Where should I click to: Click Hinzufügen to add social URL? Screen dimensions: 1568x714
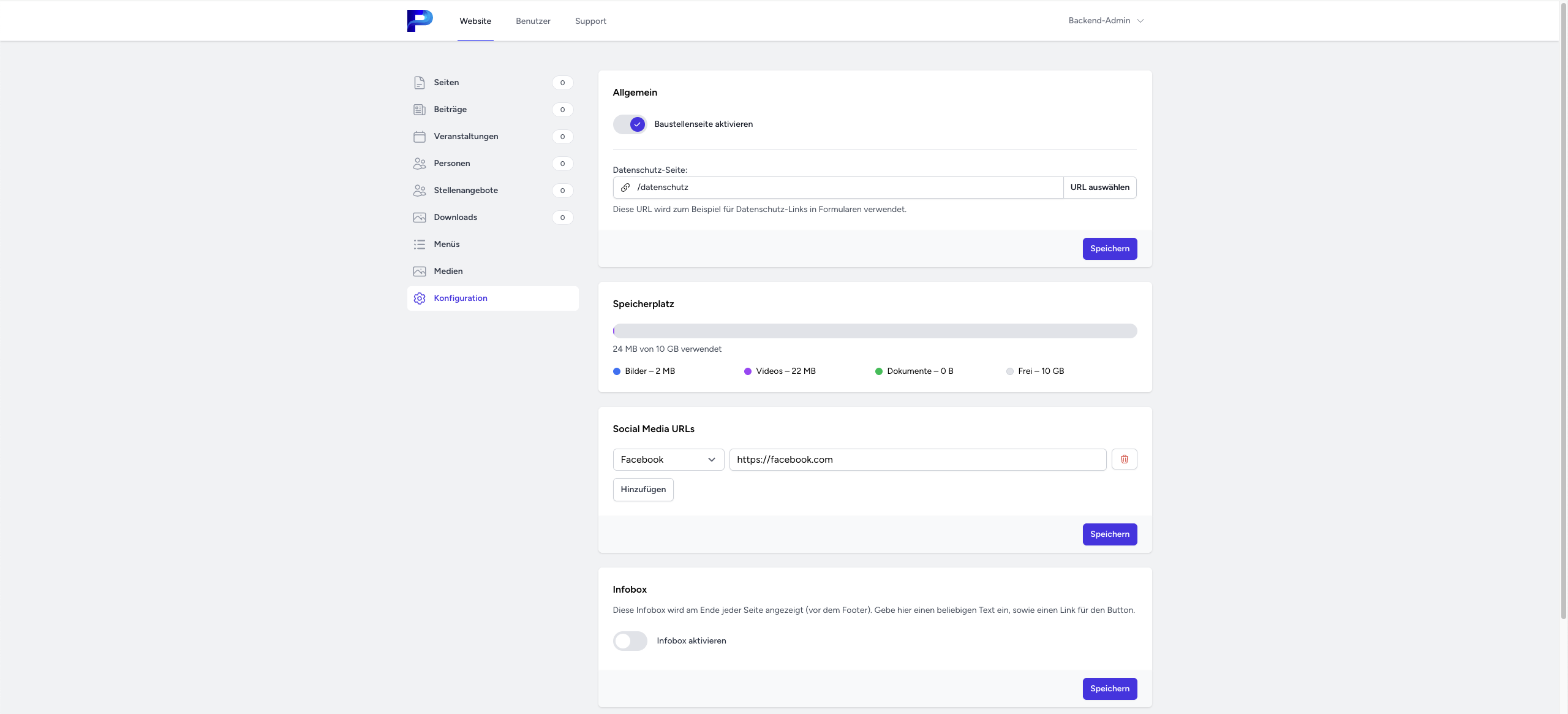click(643, 490)
